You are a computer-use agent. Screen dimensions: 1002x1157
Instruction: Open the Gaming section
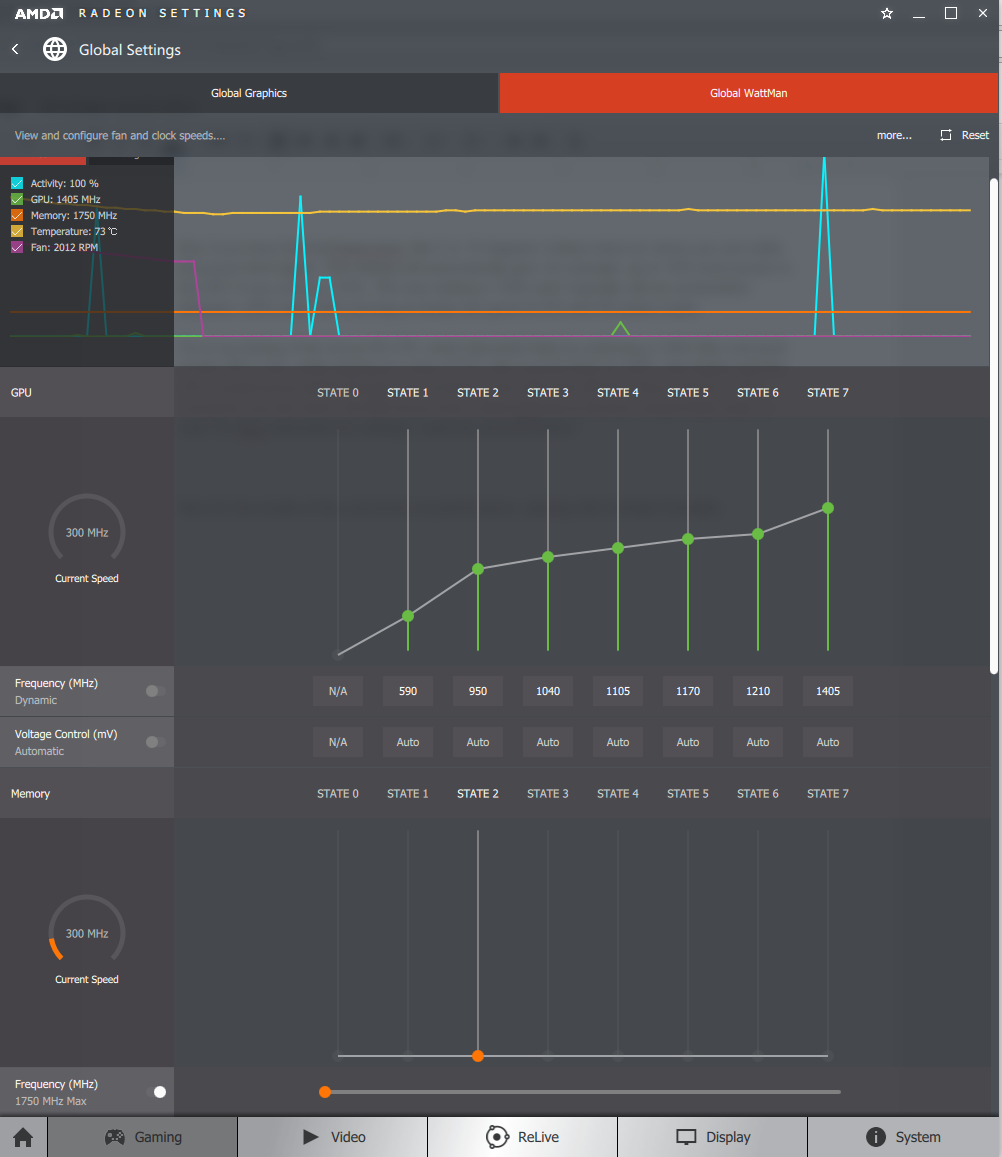(143, 1137)
